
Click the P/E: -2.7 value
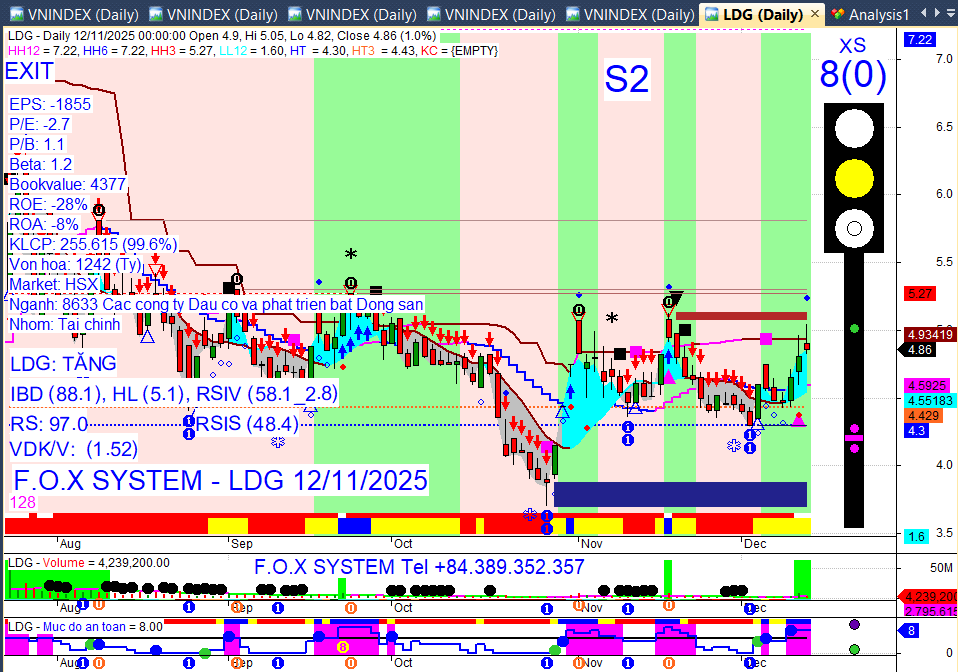tap(40, 125)
